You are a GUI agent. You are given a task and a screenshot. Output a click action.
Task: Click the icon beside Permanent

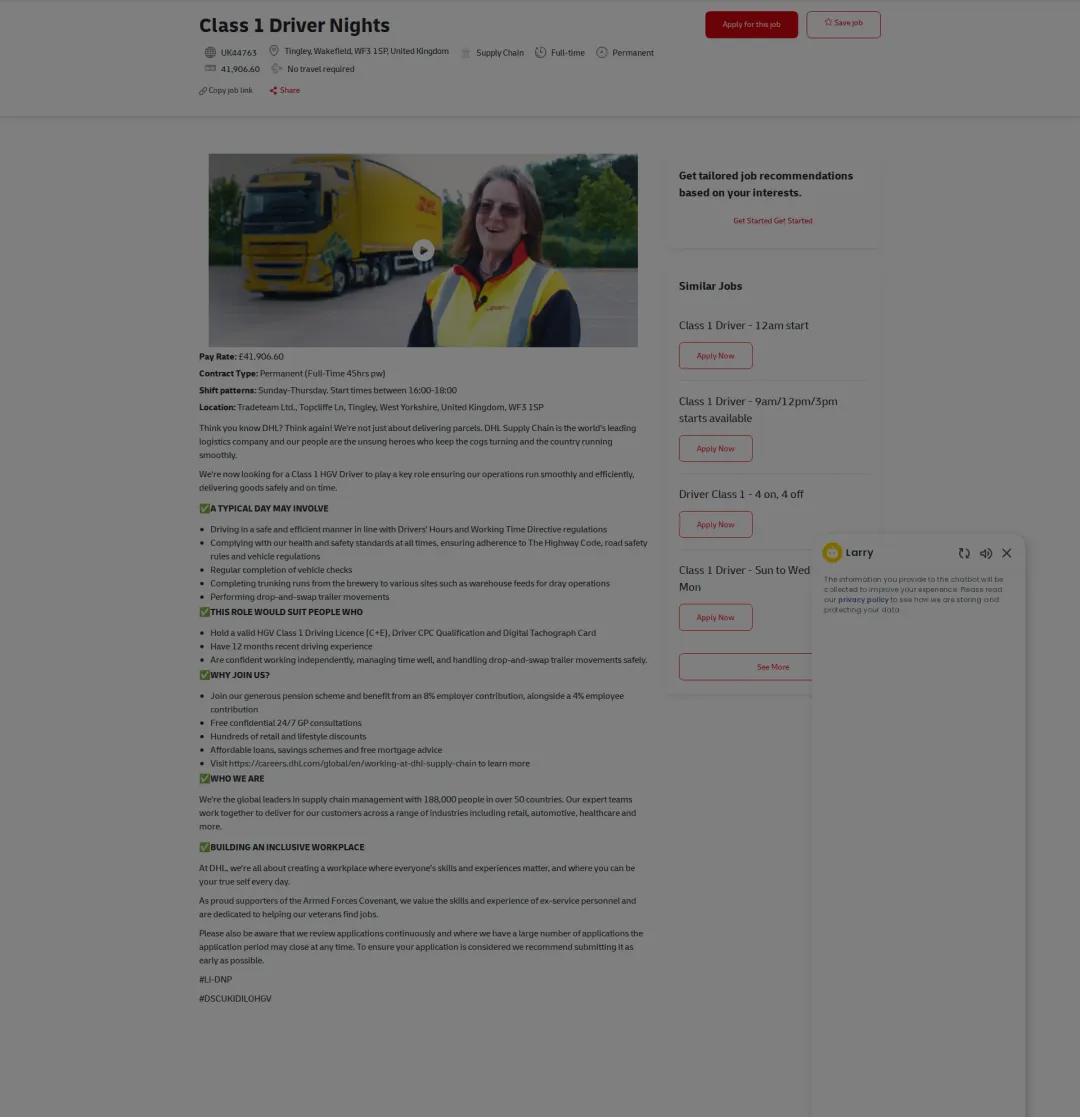click(x=602, y=52)
